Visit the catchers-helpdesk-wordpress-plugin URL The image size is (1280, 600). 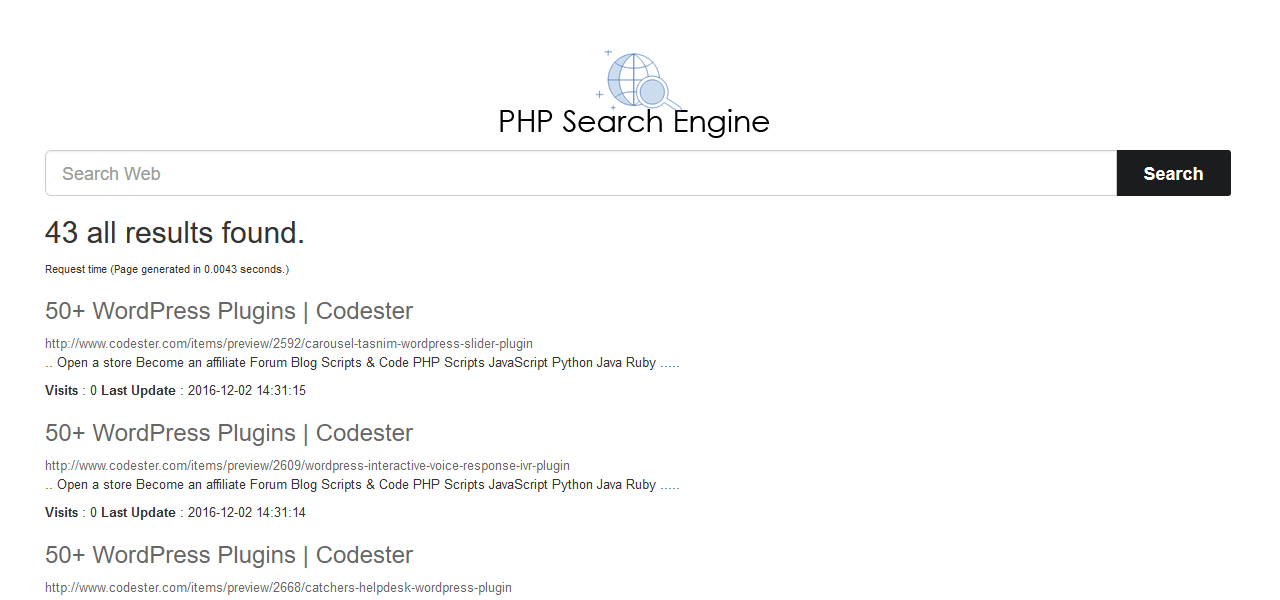tap(277, 587)
